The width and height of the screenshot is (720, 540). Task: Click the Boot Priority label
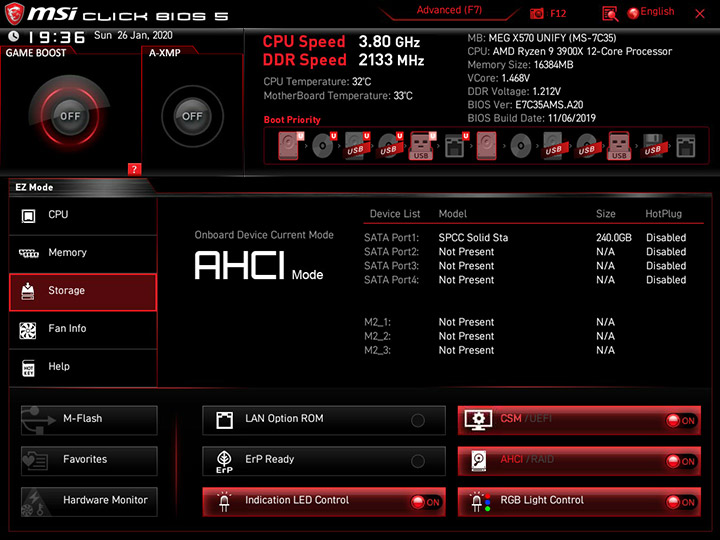pos(292,119)
